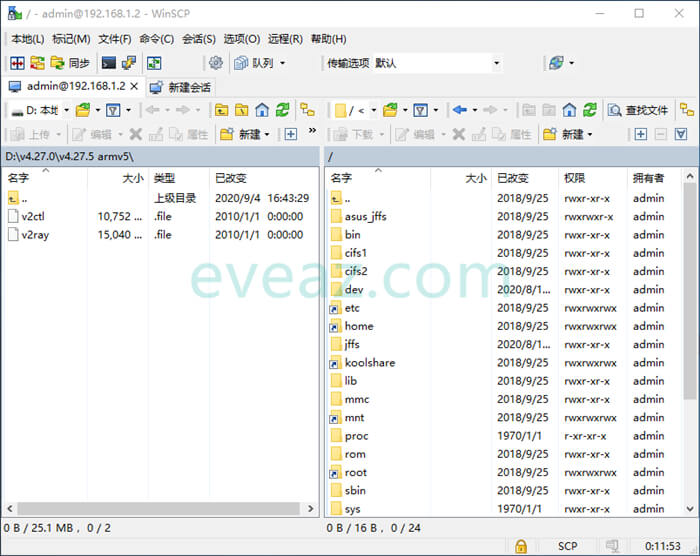Open the 传输选项 transfer settings combo box
Viewport: 700px width, 556px height.
coord(437,63)
